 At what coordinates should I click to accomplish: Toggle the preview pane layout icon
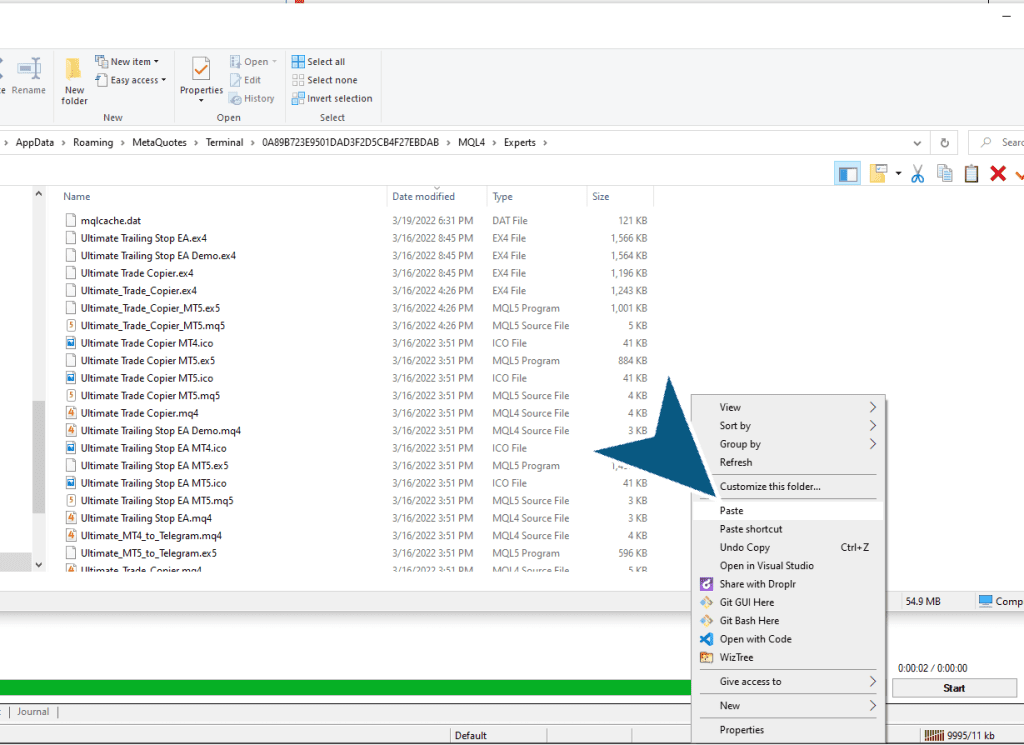click(848, 174)
